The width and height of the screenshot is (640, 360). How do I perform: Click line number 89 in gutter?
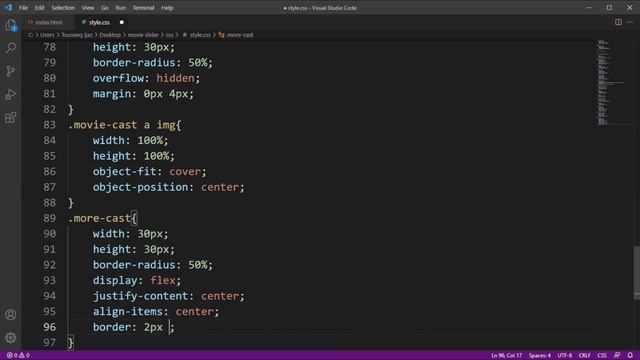49,218
